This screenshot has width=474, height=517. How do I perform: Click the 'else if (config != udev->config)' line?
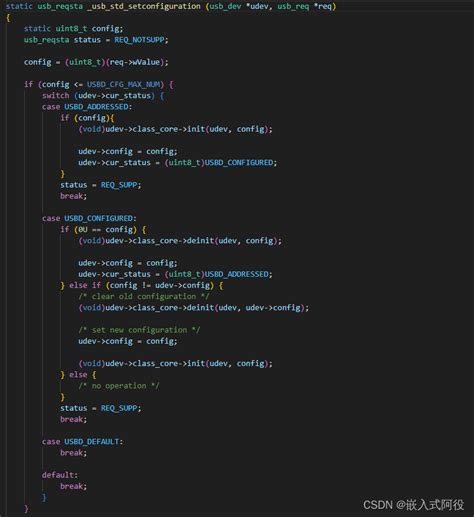[142, 285]
